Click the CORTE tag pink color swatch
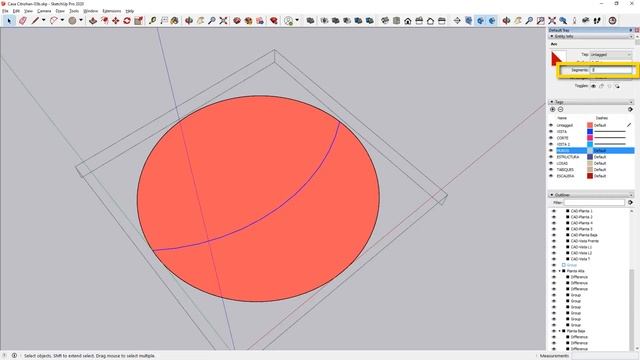The width and height of the screenshot is (640, 360). (x=590, y=138)
